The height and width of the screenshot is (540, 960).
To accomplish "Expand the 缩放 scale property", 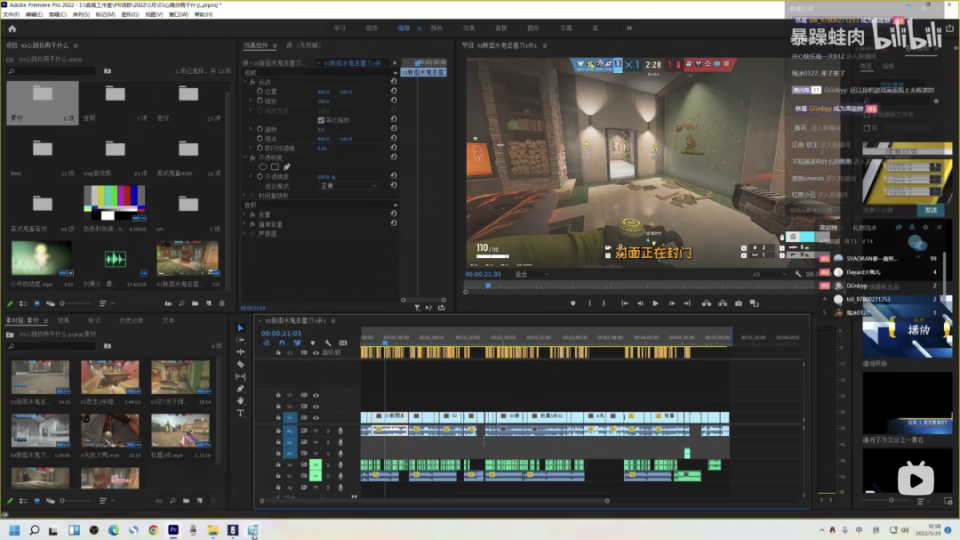I will [250, 101].
